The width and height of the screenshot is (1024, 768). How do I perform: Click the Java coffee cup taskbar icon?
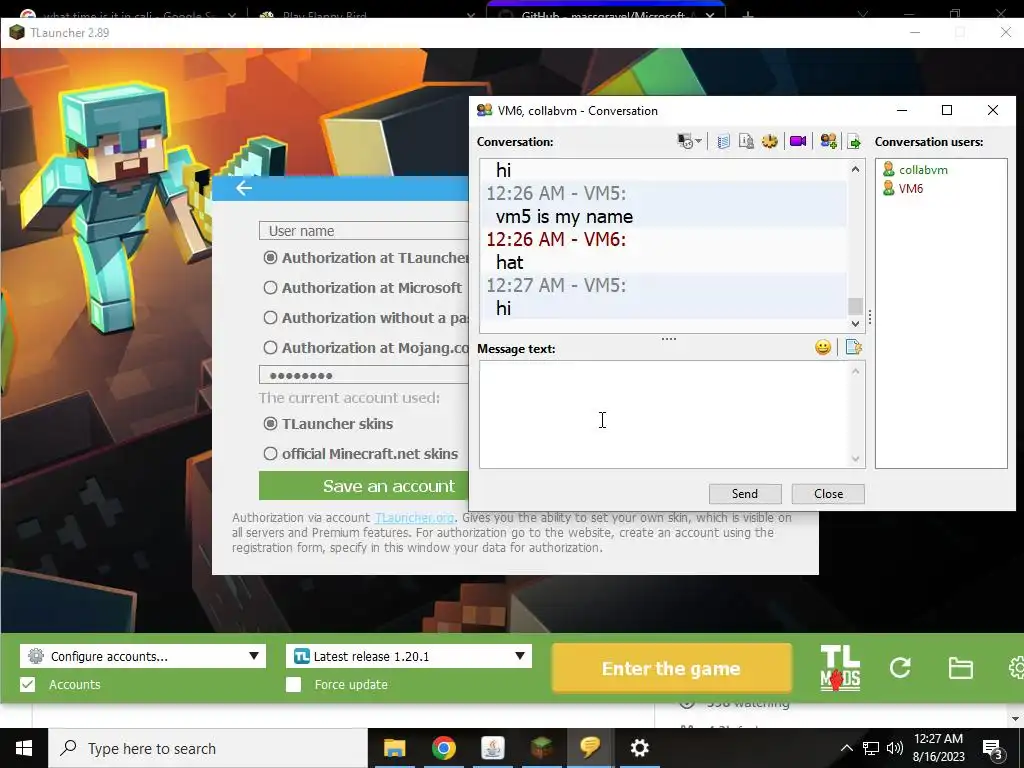tap(492, 748)
